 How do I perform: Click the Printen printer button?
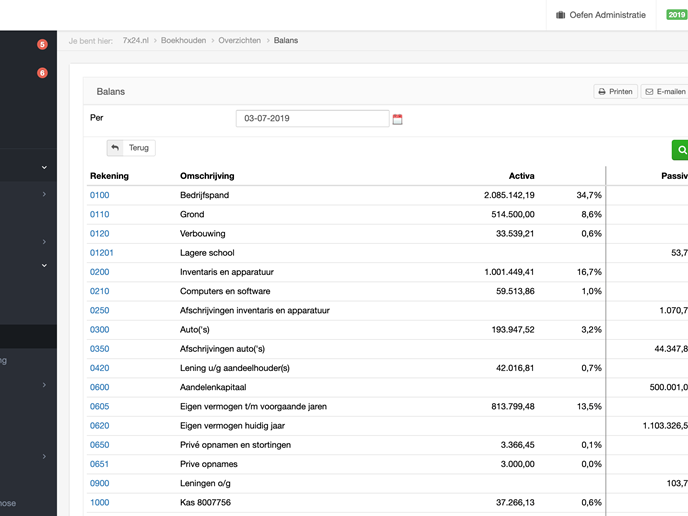click(x=615, y=91)
